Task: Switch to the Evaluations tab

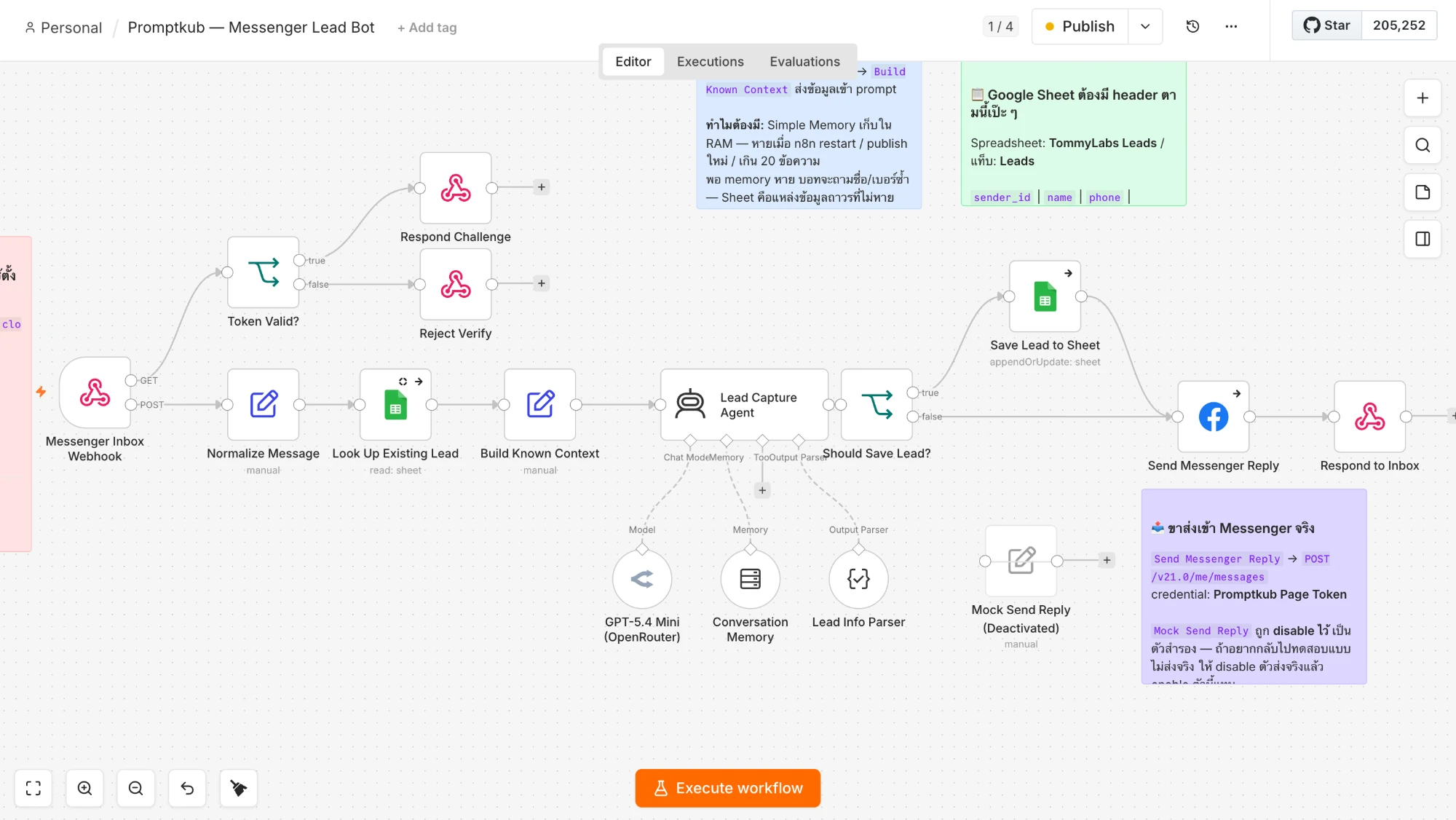Action: [x=804, y=62]
